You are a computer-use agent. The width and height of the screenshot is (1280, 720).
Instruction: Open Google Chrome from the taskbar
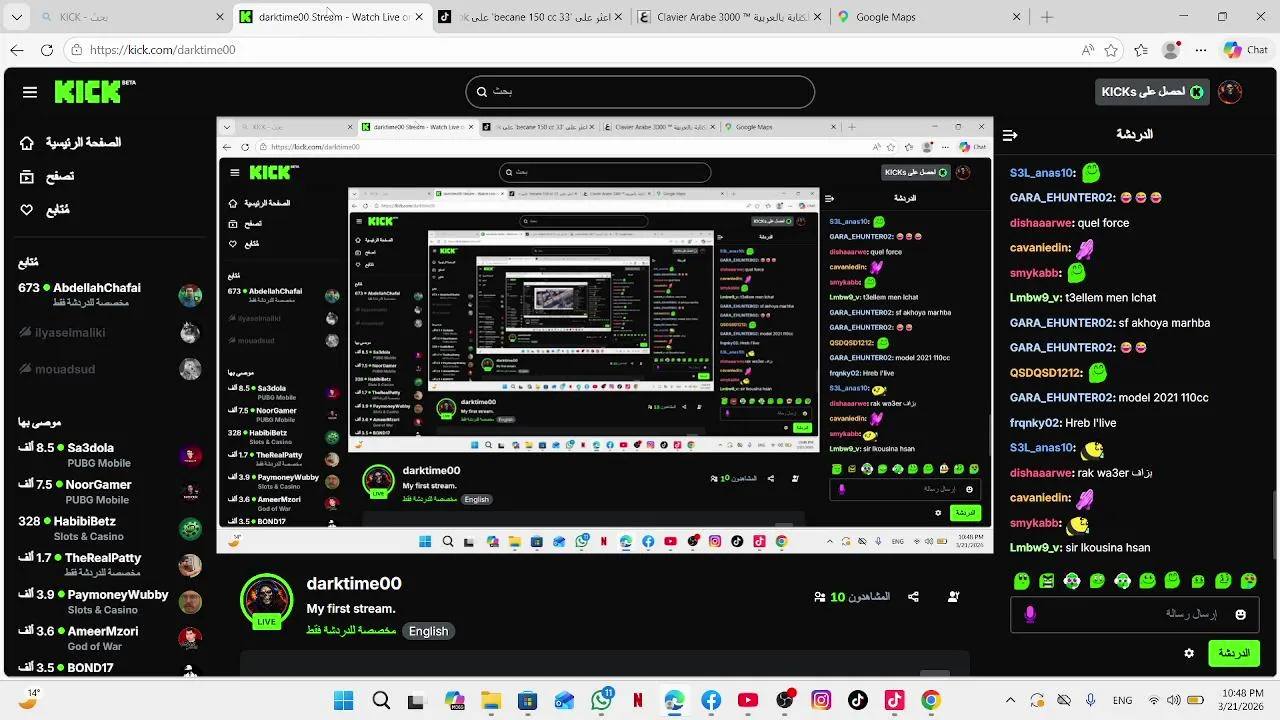click(931, 700)
